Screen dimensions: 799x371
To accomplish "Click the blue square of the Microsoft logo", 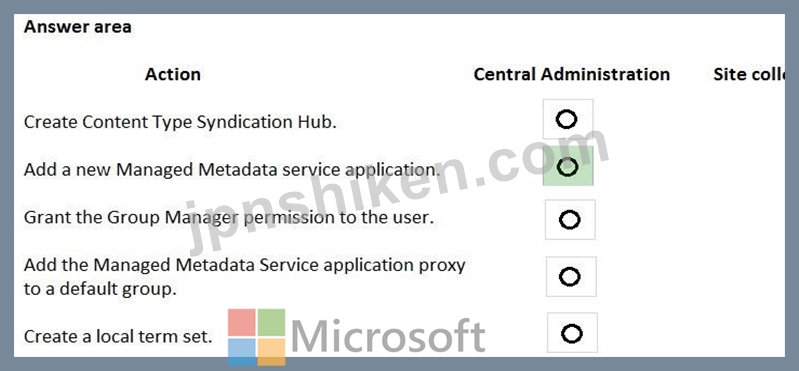I will point(242,352).
